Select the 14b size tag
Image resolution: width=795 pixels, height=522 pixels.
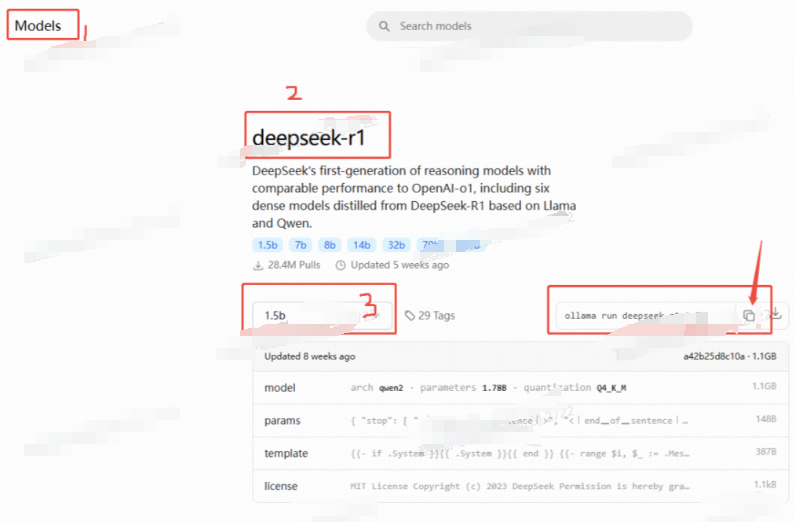coord(362,245)
